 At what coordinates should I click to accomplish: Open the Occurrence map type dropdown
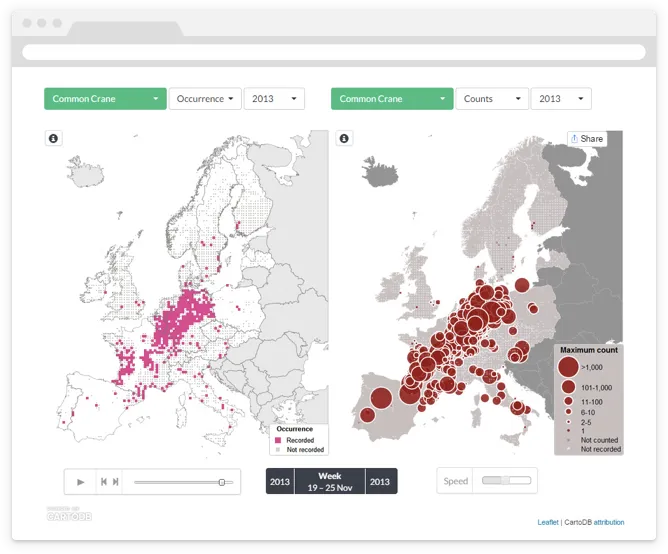205,99
